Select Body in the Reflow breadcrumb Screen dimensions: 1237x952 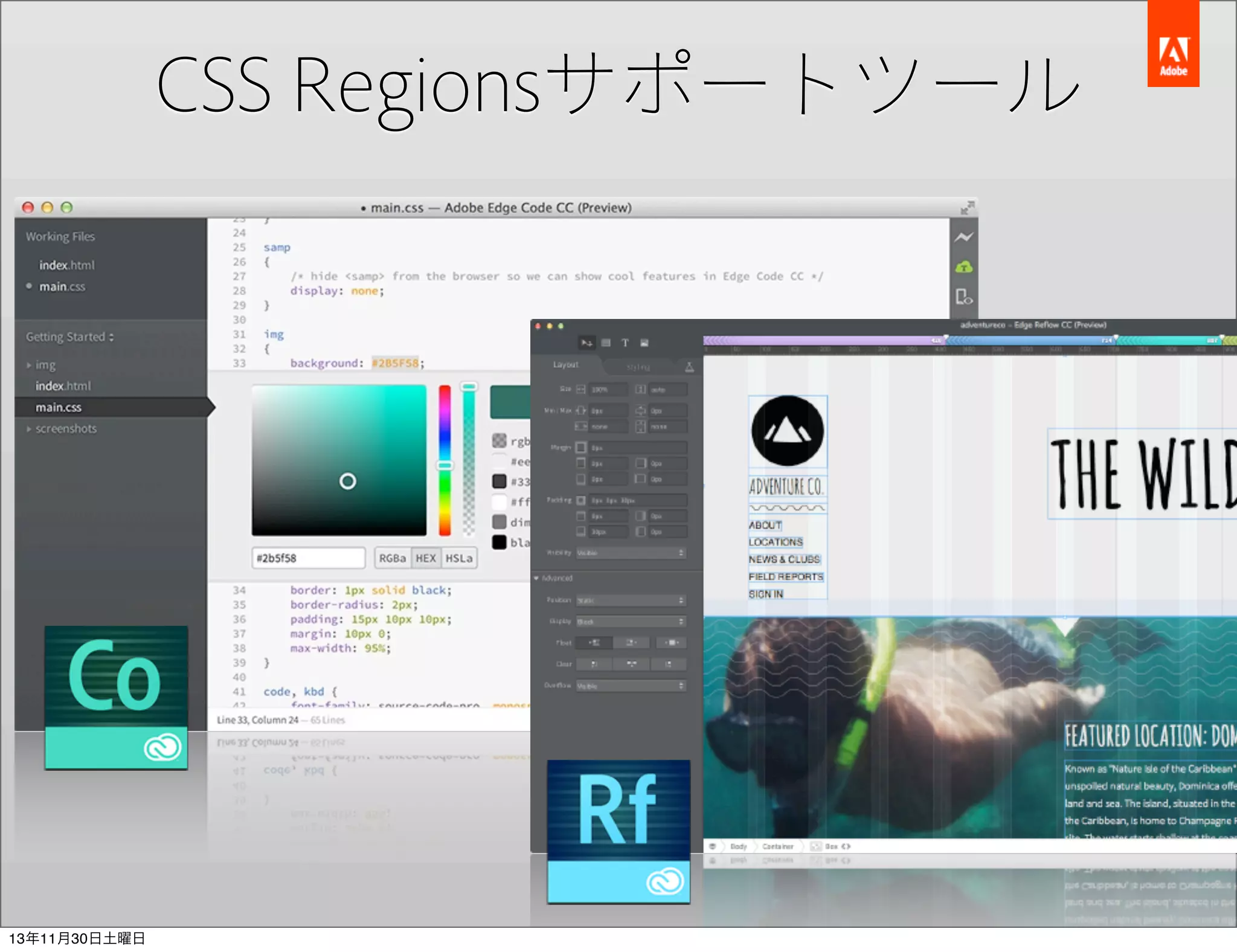[738, 846]
